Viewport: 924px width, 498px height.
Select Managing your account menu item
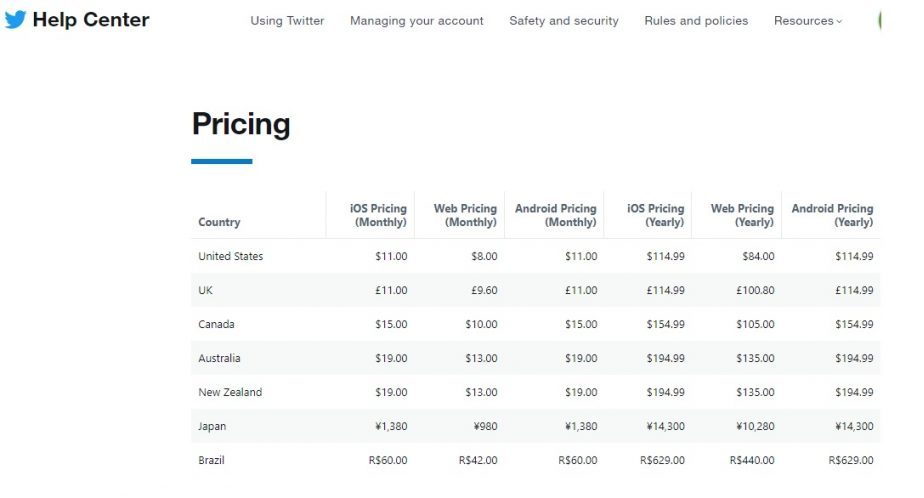(x=416, y=21)
